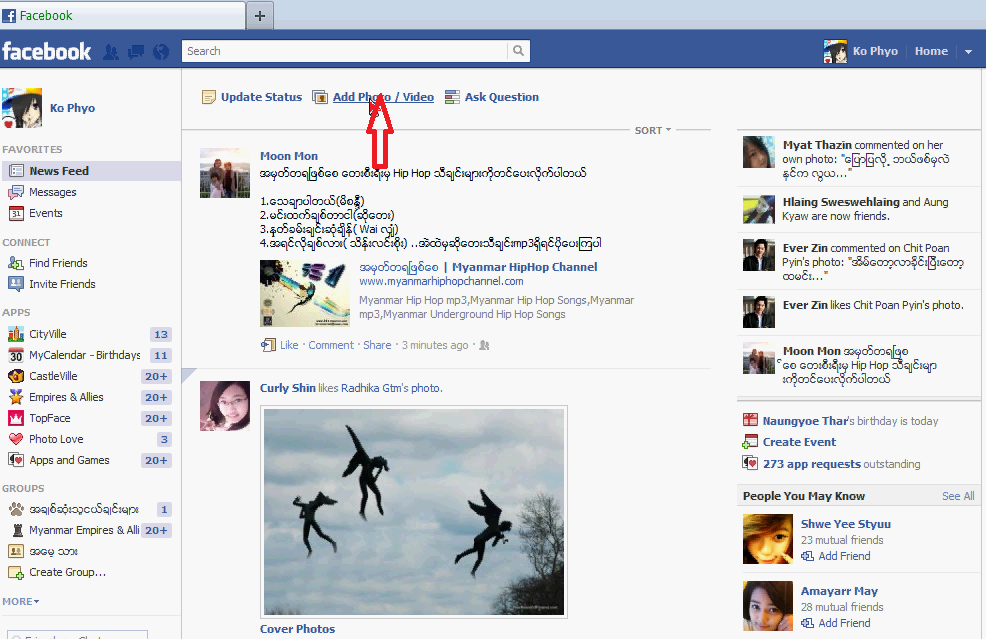Click the Events calendar icon
Screen dimensions: 986x639
pyautogui.click(x=16, y=213)
